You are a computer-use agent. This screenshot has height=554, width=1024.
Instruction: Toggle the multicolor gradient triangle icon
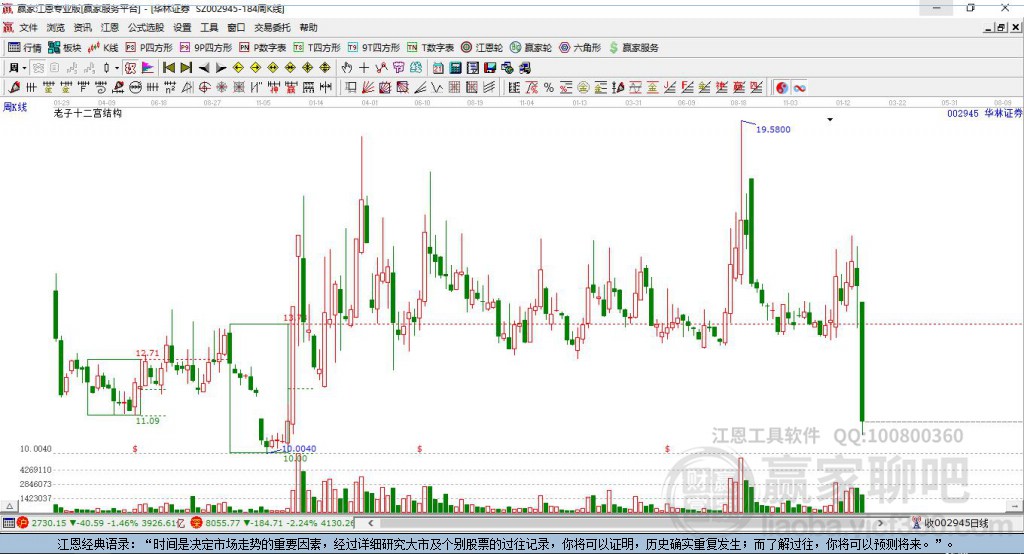pos(148,68)
